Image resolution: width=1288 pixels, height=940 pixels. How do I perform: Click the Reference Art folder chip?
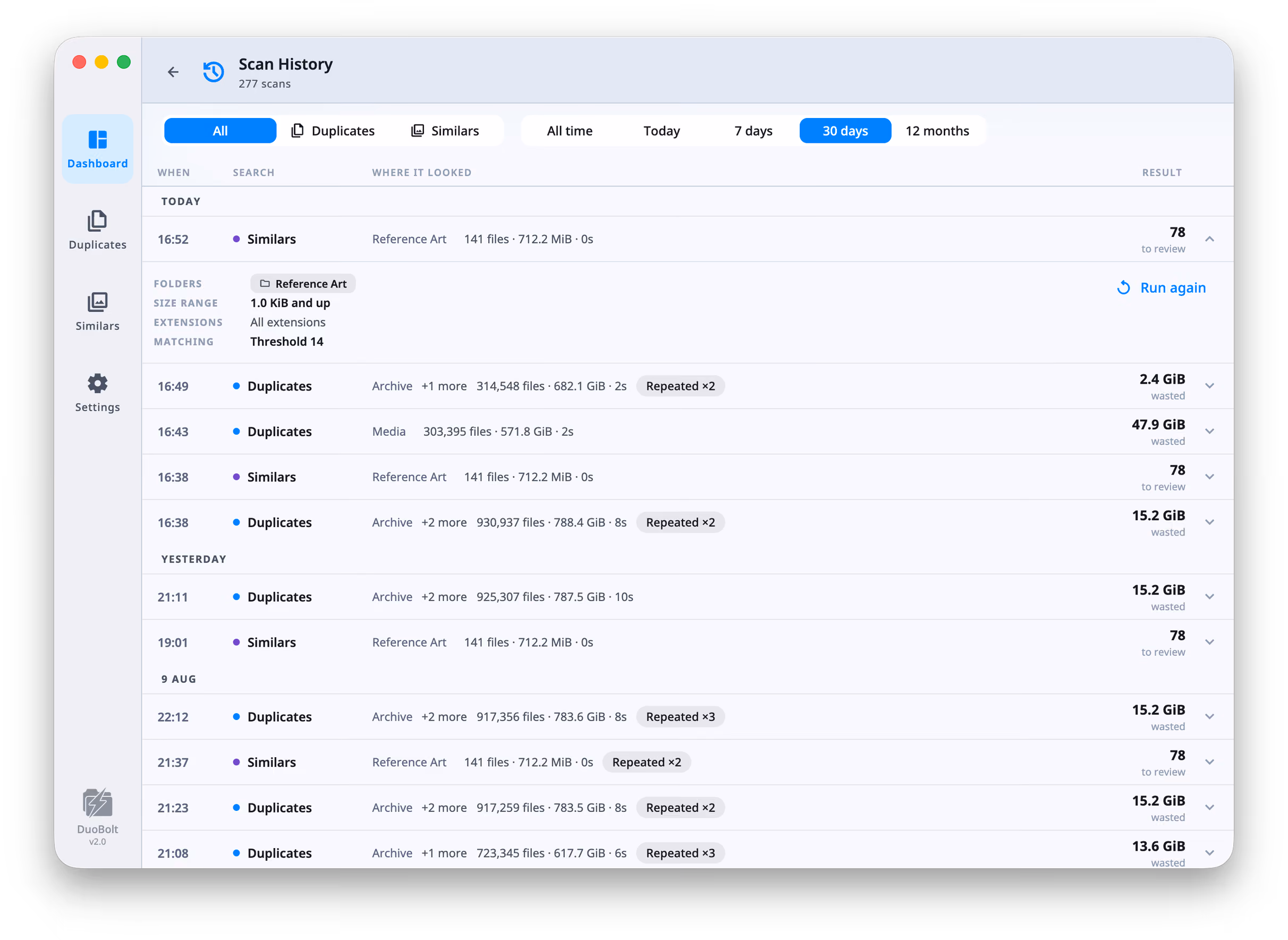tap(303, 283)
